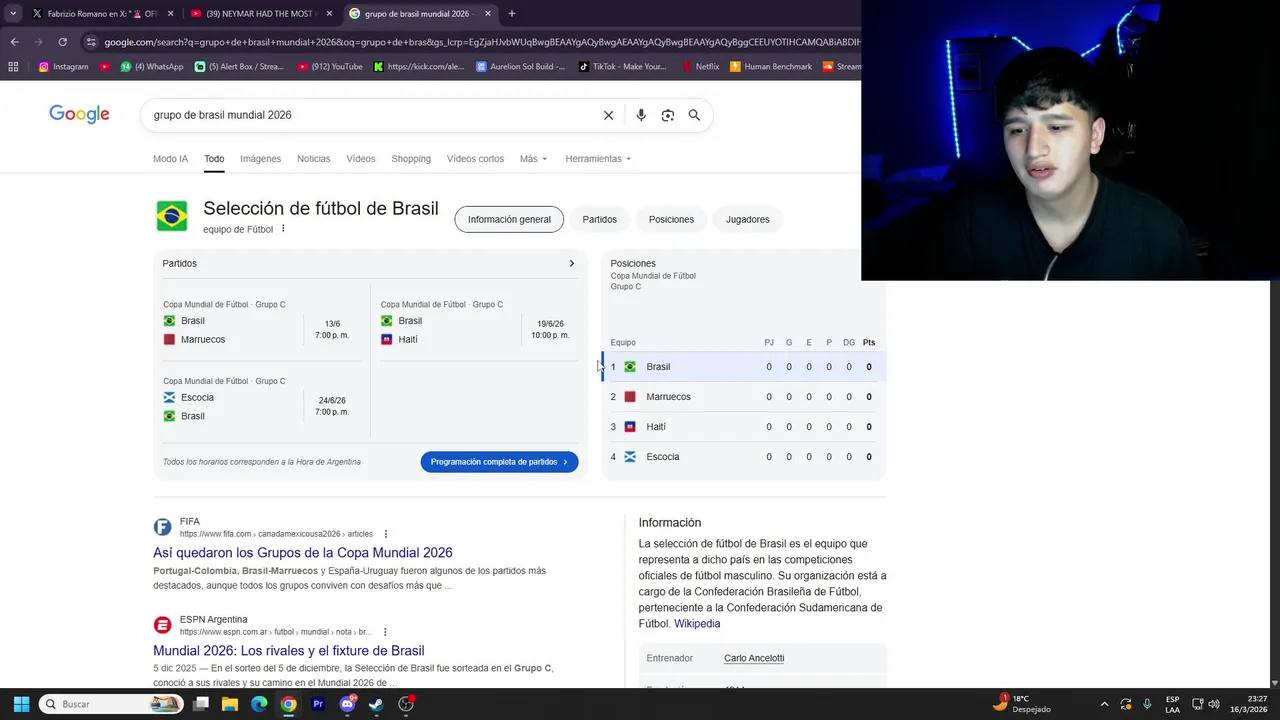The width and height of the screenshot is (1280, 720).
Task: Open Adobe Premiere Pro from taskbar
Action: pos(318,704)
